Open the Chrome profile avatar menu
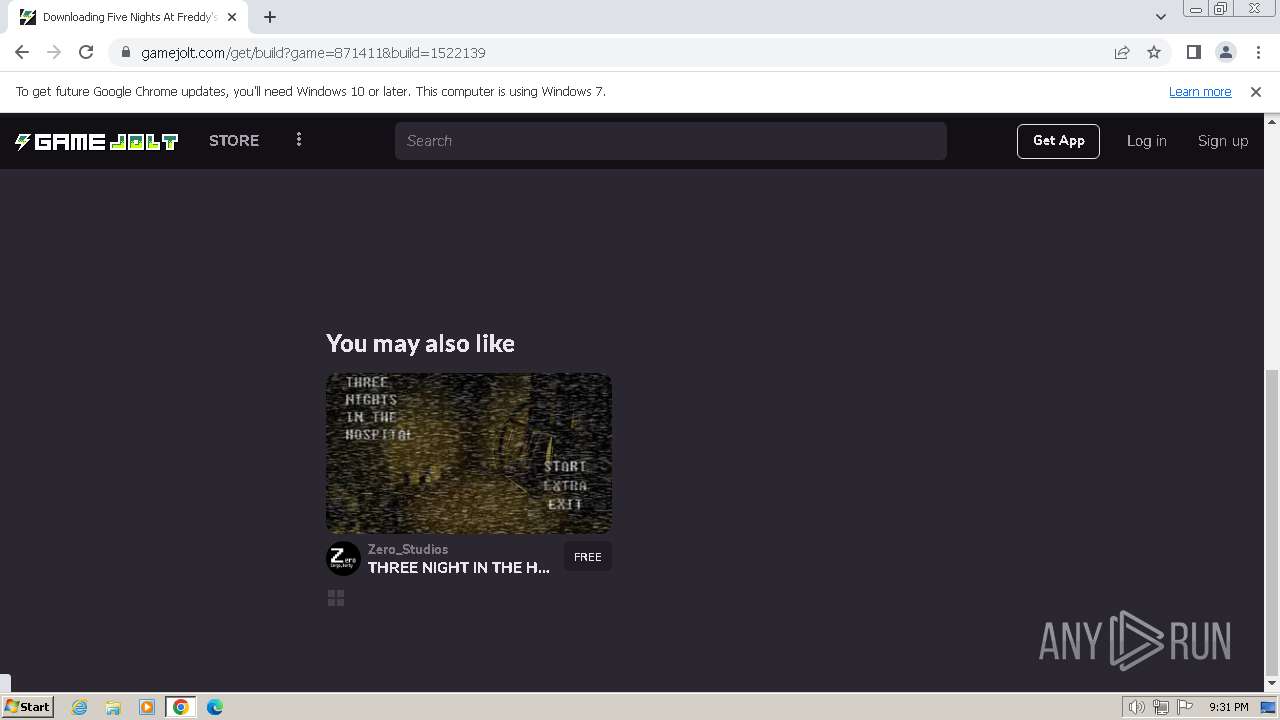Image resolution: width=1280 pixels, height=720 pixels. tap(1226, 52)
